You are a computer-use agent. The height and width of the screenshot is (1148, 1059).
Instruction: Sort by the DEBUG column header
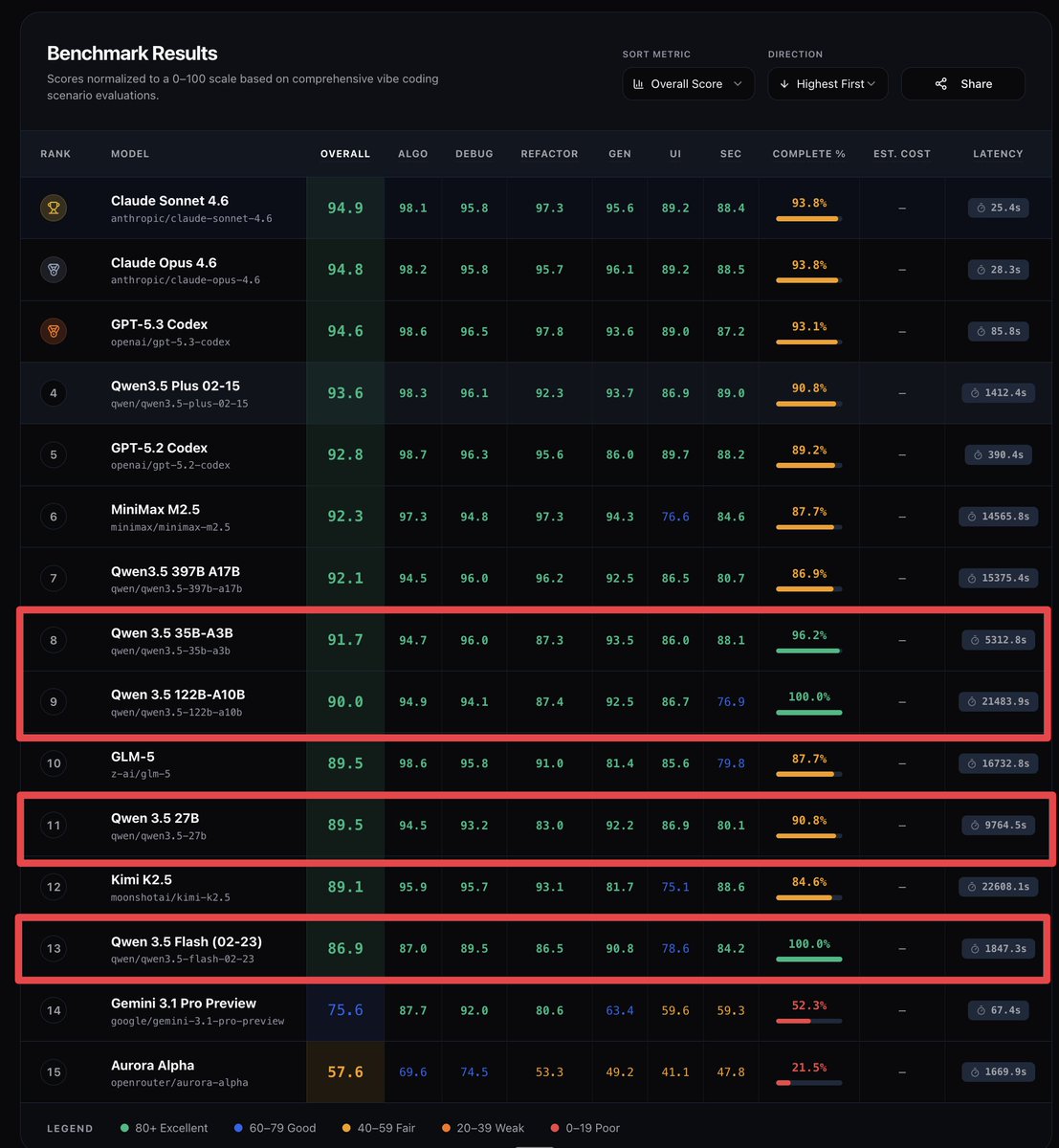click(474, 154)
